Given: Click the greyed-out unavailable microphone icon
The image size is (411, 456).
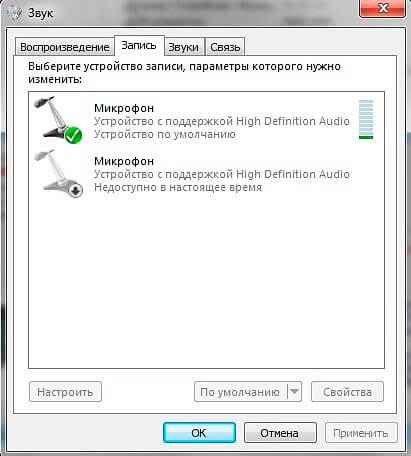Looking at the screenshot, I should coord(58,174).
